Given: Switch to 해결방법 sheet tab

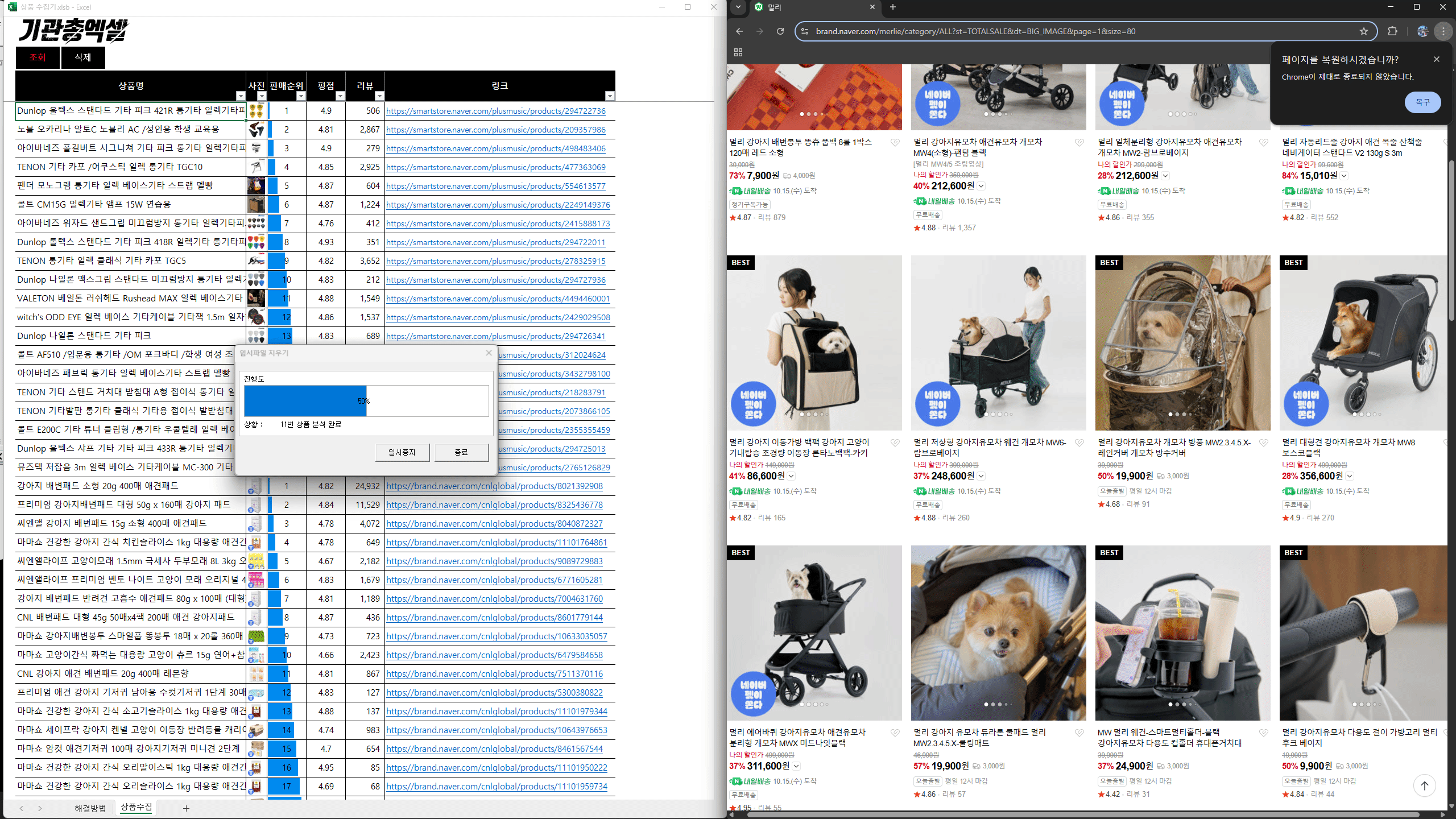Looking at the screenshot, I should (90, 808).
